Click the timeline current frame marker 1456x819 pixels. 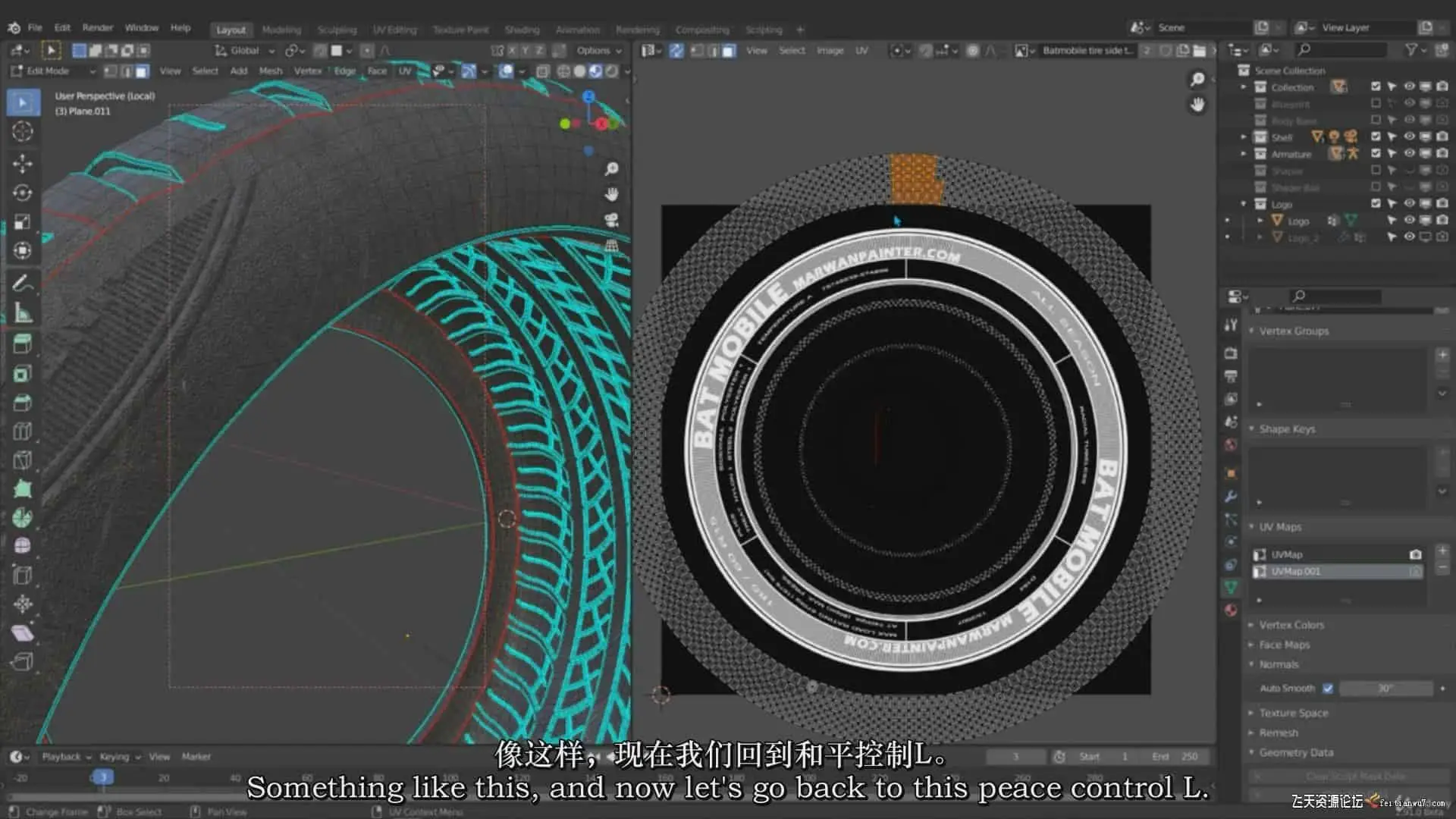click(x=102, y=777)
